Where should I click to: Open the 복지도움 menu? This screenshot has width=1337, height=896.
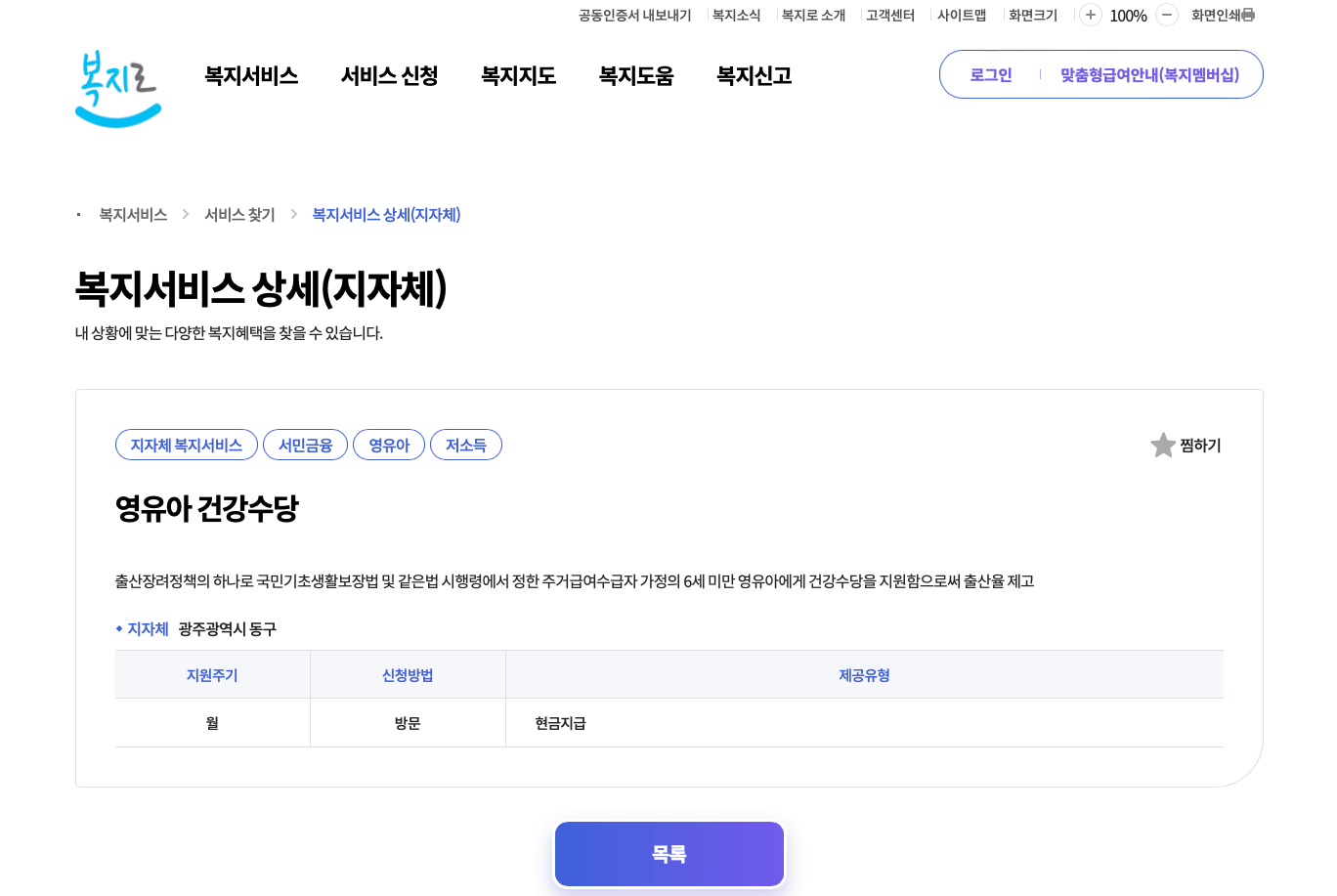click(x=636, y=75)
